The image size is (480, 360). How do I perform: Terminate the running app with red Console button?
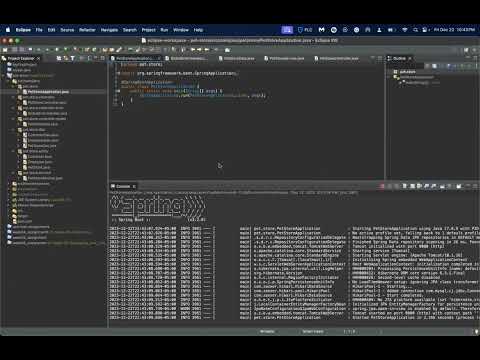coord(382,186)
